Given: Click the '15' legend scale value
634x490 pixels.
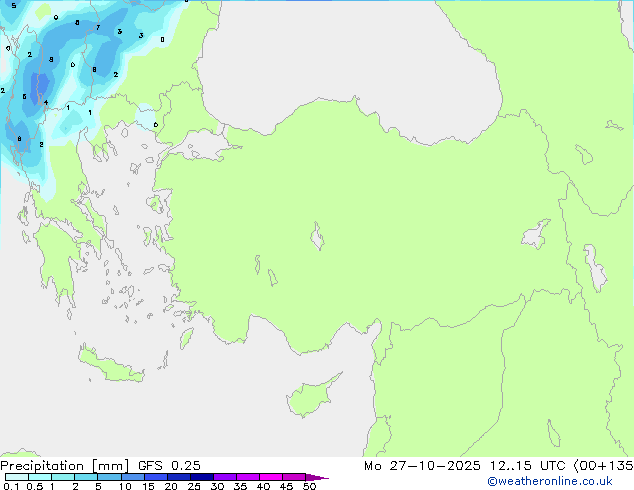Looking at the screenshot, I should [148, 486].
